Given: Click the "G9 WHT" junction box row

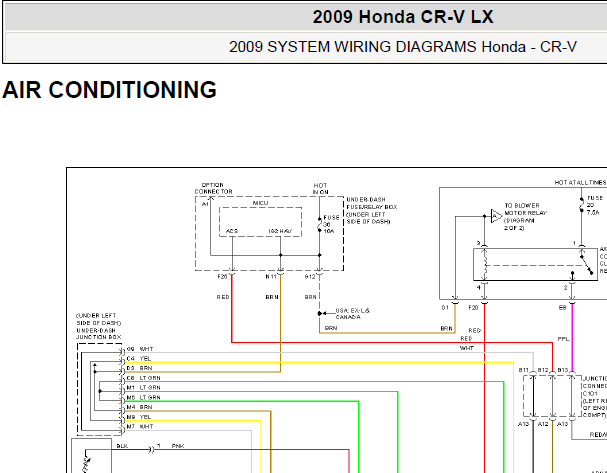Looking at the screenshot, I should [140, 349].
